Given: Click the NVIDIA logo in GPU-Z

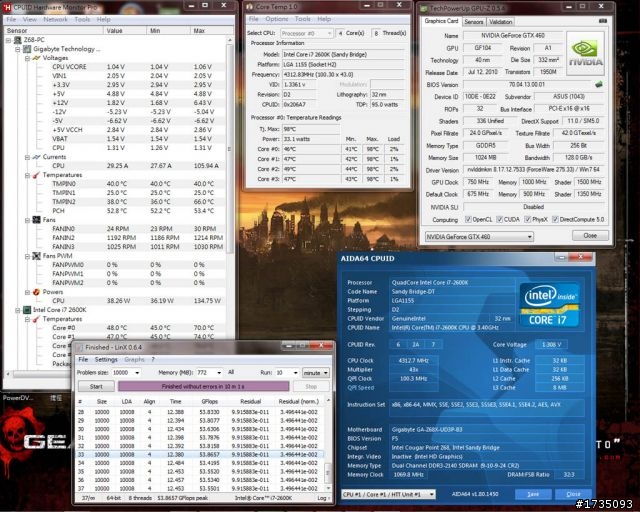Looking at the screenshot, I should click(586, 53).
